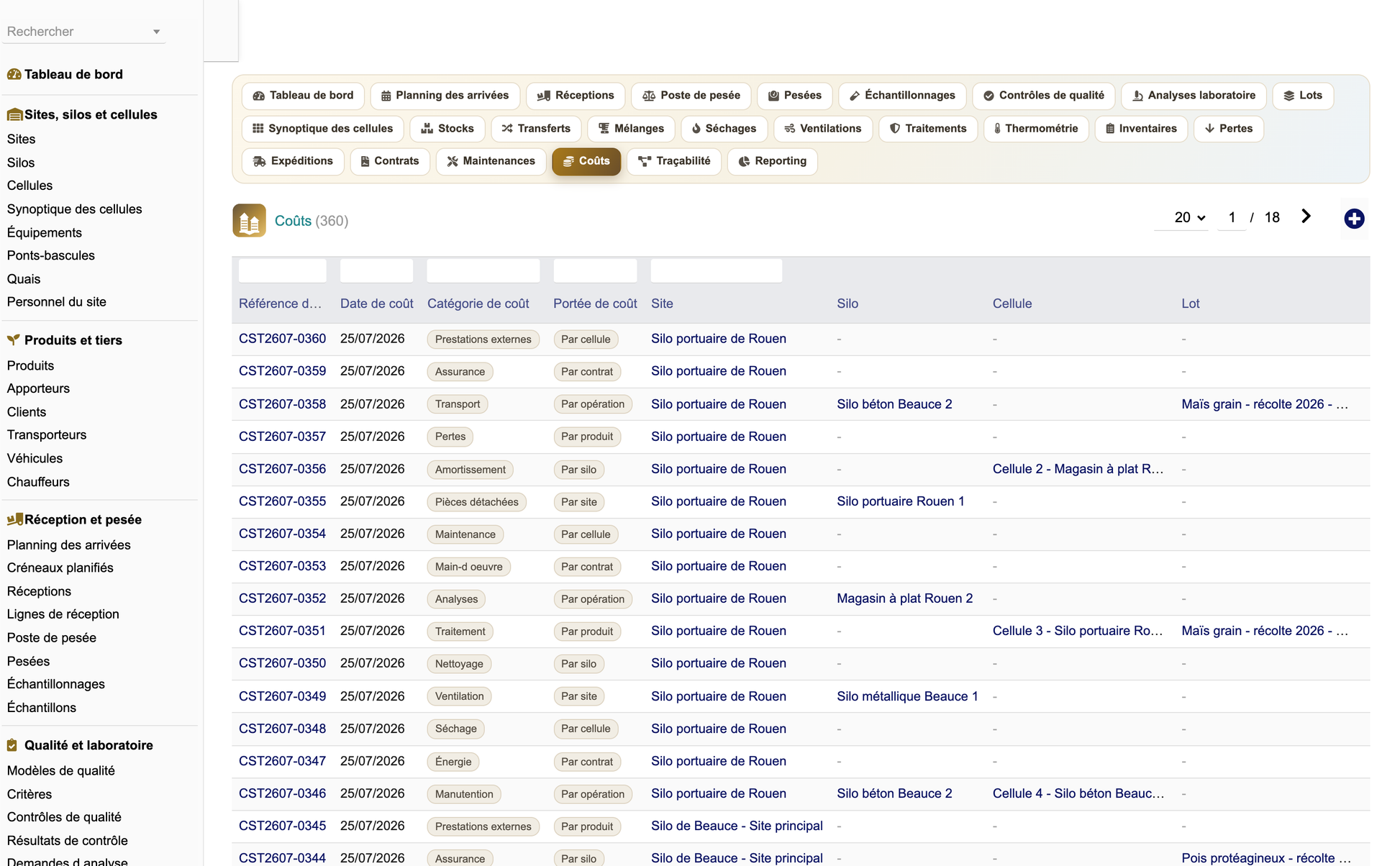Go to next page arrow
The image size is (1400, 866).
coord(1306,216)
